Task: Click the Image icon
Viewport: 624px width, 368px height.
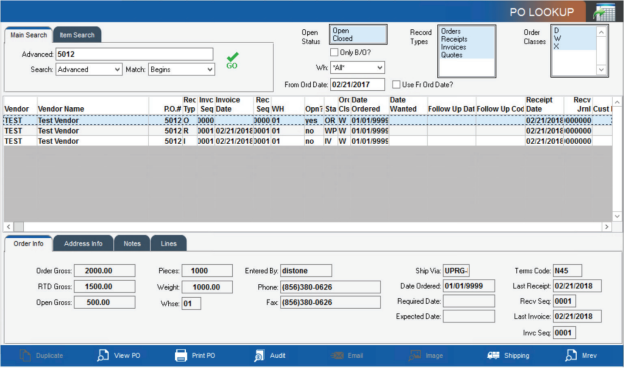Action: [415, 355]
